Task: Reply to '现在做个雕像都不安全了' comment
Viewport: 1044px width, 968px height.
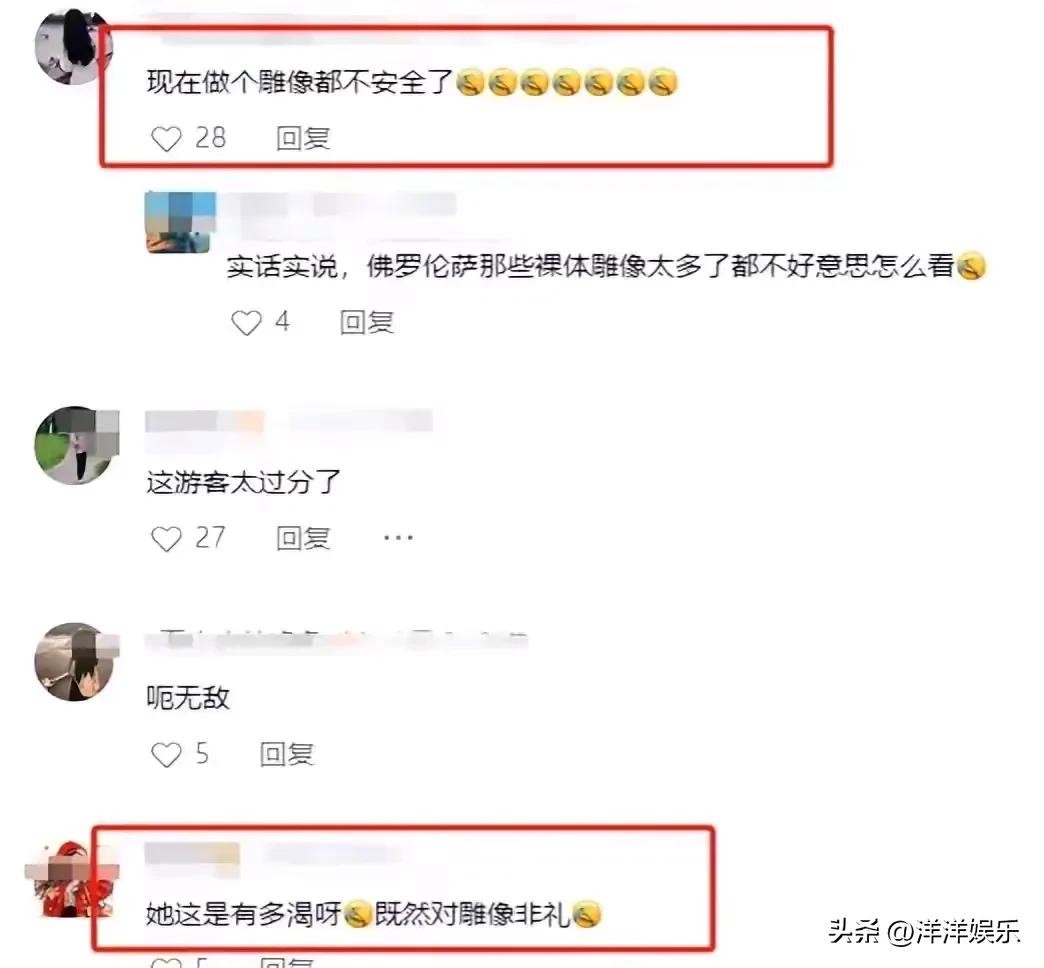Action: point(303,138)
